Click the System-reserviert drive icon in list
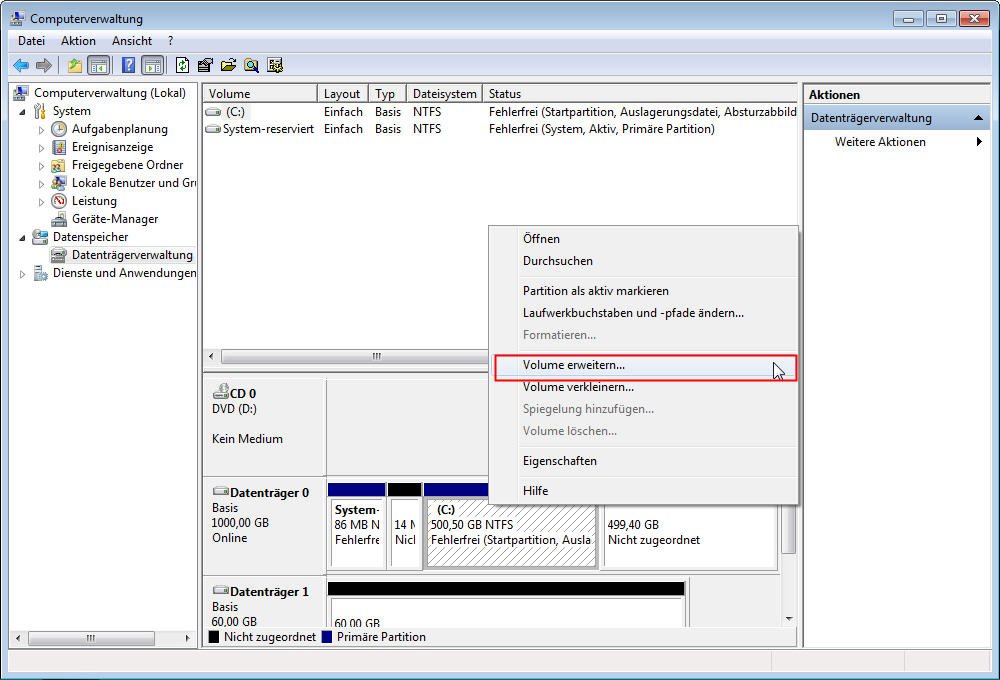 point(213,129)
